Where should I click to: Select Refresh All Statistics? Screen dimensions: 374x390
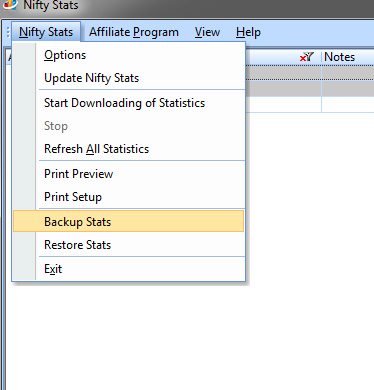point(128,149)
